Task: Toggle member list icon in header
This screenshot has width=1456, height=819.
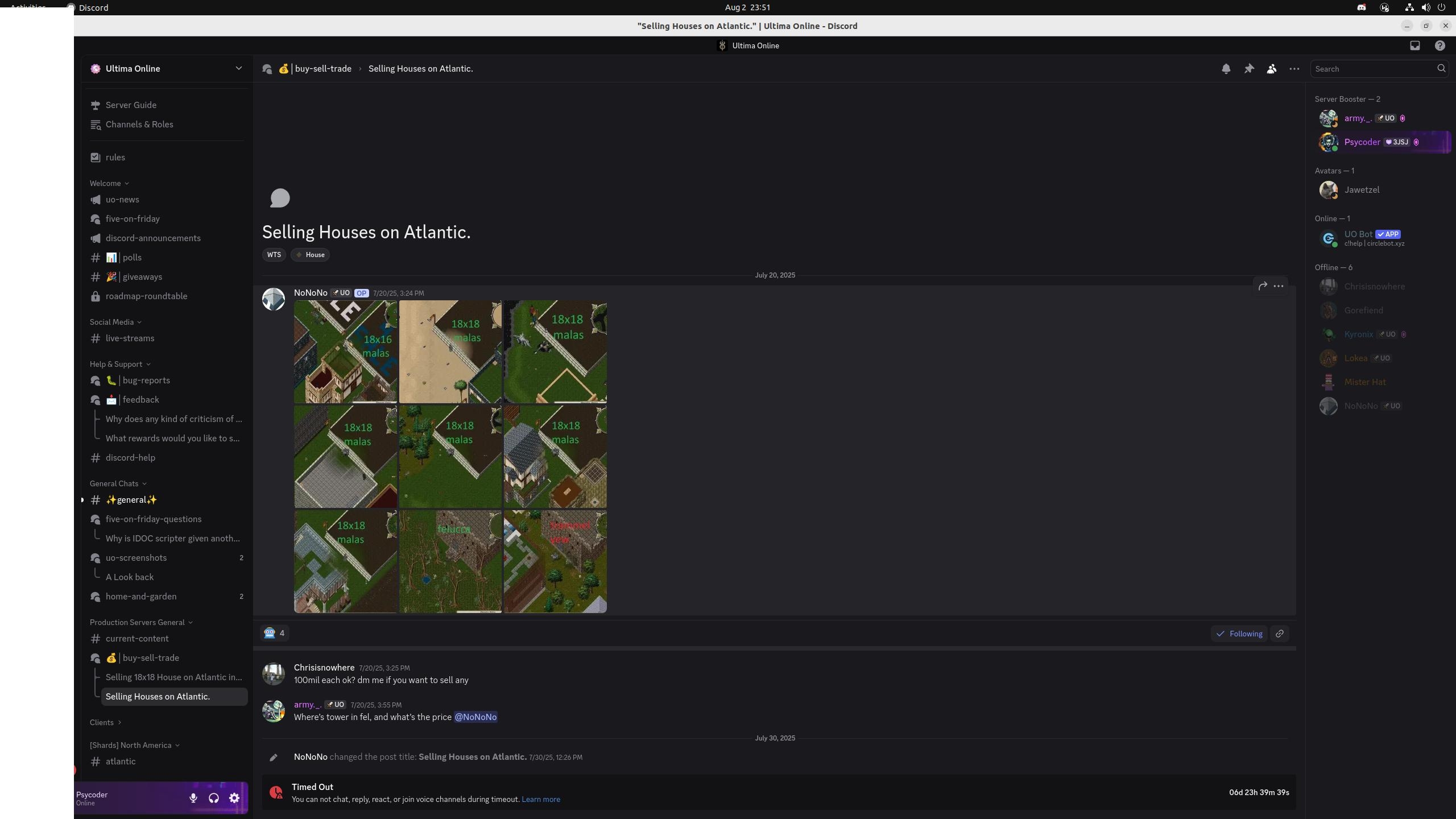Action: (x=1272, y=69)
